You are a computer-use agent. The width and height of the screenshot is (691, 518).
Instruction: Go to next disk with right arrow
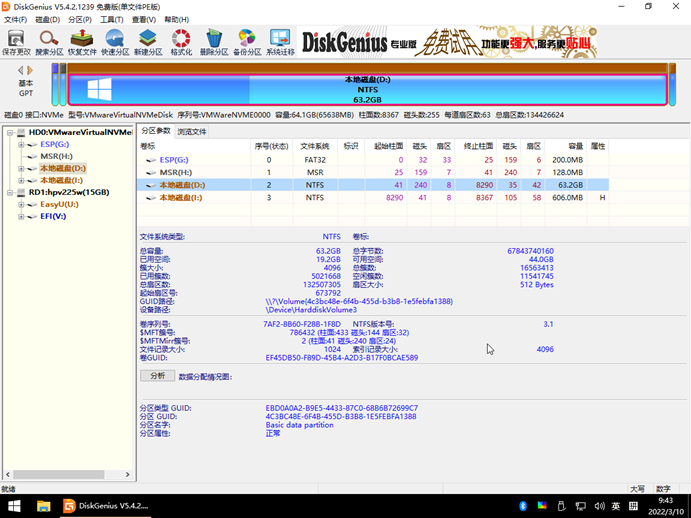(30, 70)
